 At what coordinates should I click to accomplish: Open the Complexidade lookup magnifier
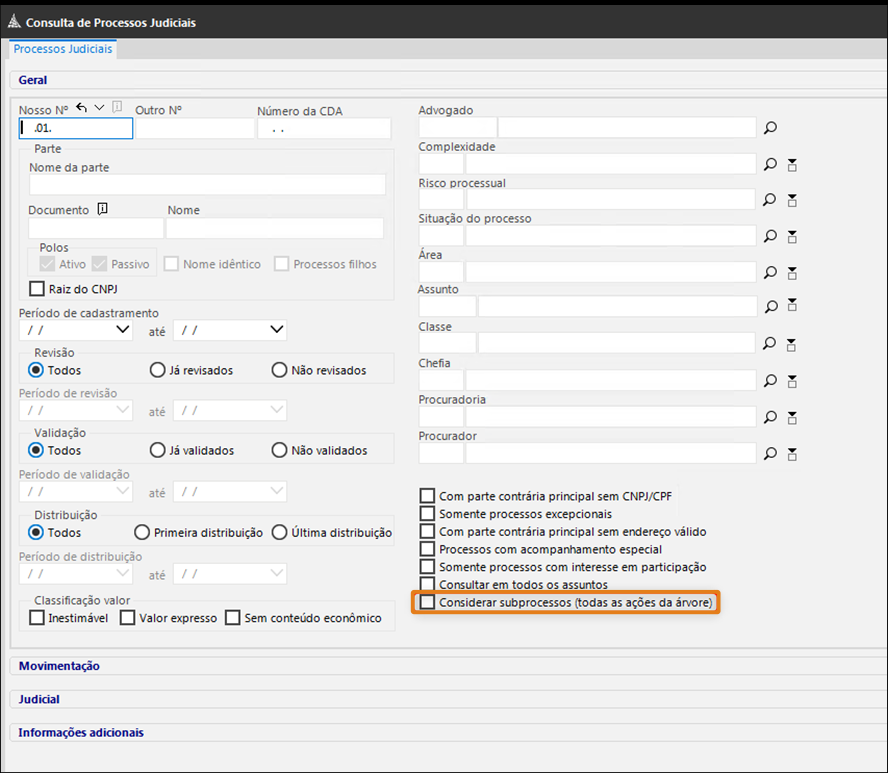pos(770,164)
